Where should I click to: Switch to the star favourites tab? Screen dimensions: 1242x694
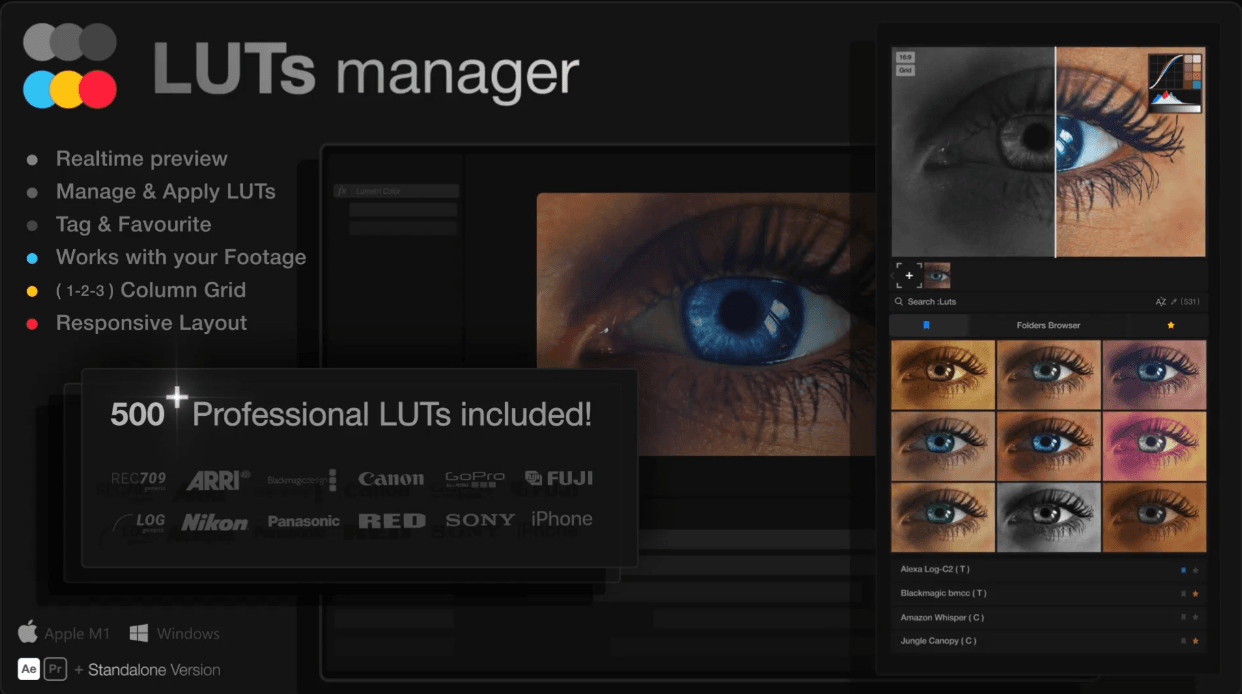1170,325
